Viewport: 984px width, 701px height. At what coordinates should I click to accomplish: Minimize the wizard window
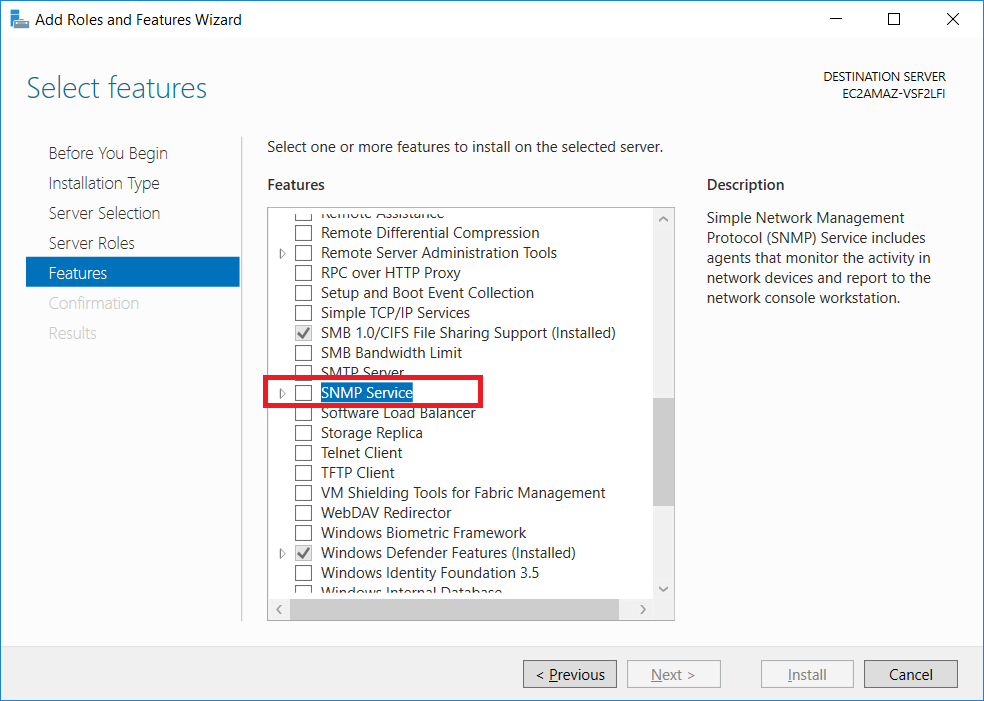[836, 19]
